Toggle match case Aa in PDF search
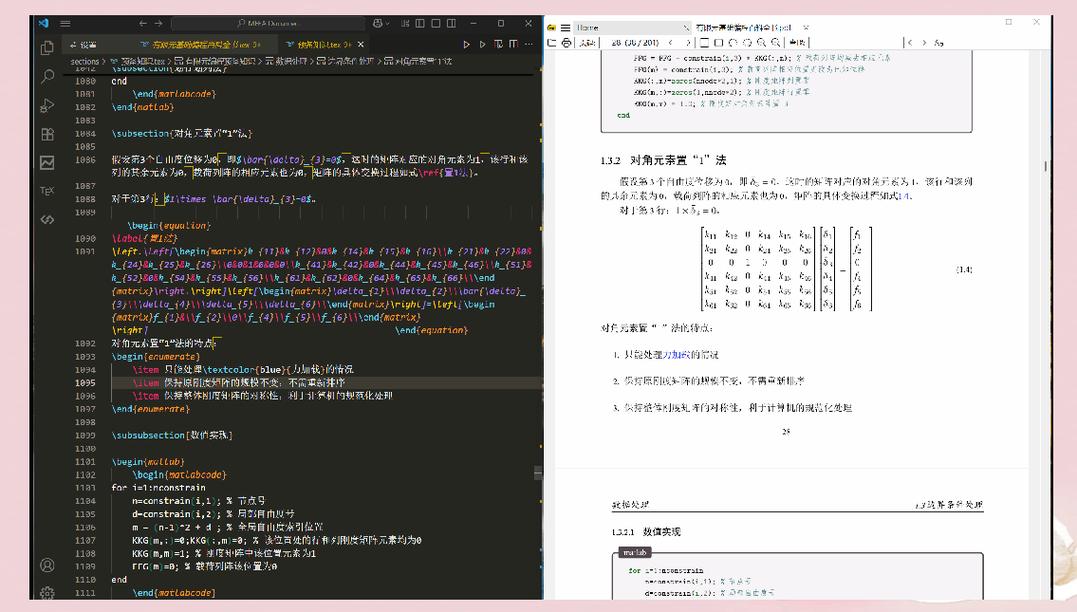 pos(939,43)
